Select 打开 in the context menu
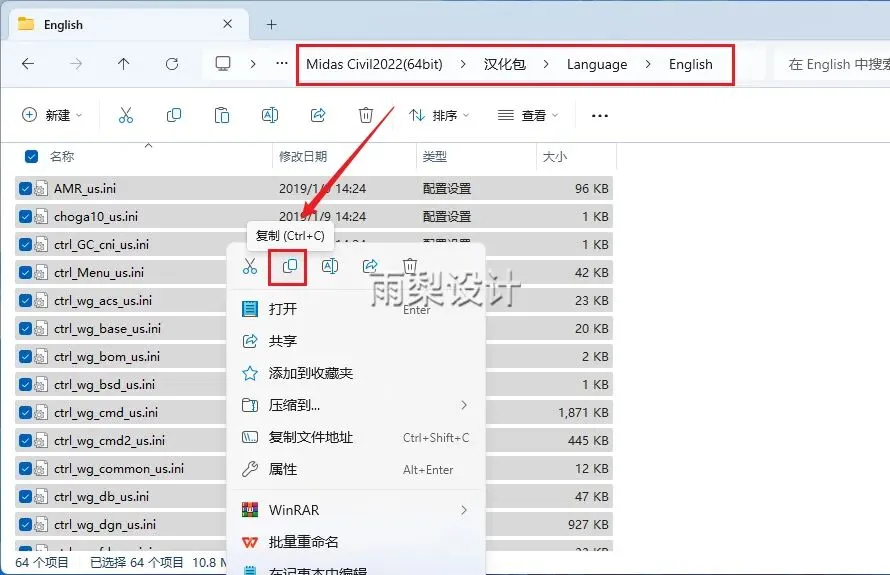890x575 pixels. (x=356, y=309)
